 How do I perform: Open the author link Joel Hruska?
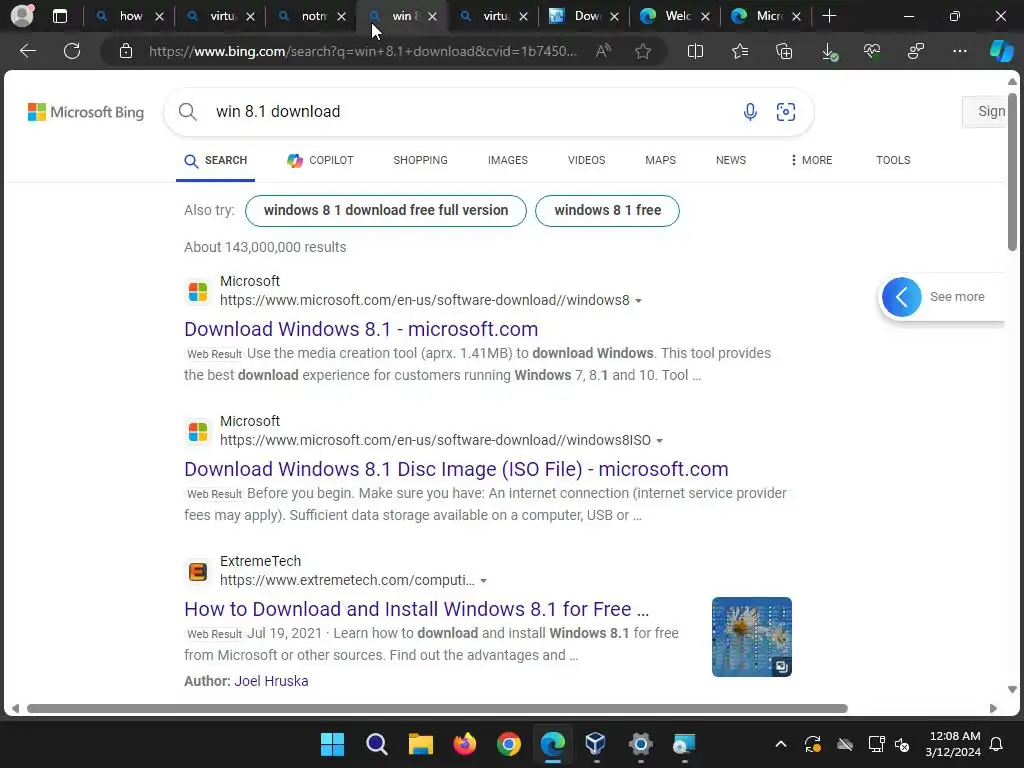pos(271,680)
